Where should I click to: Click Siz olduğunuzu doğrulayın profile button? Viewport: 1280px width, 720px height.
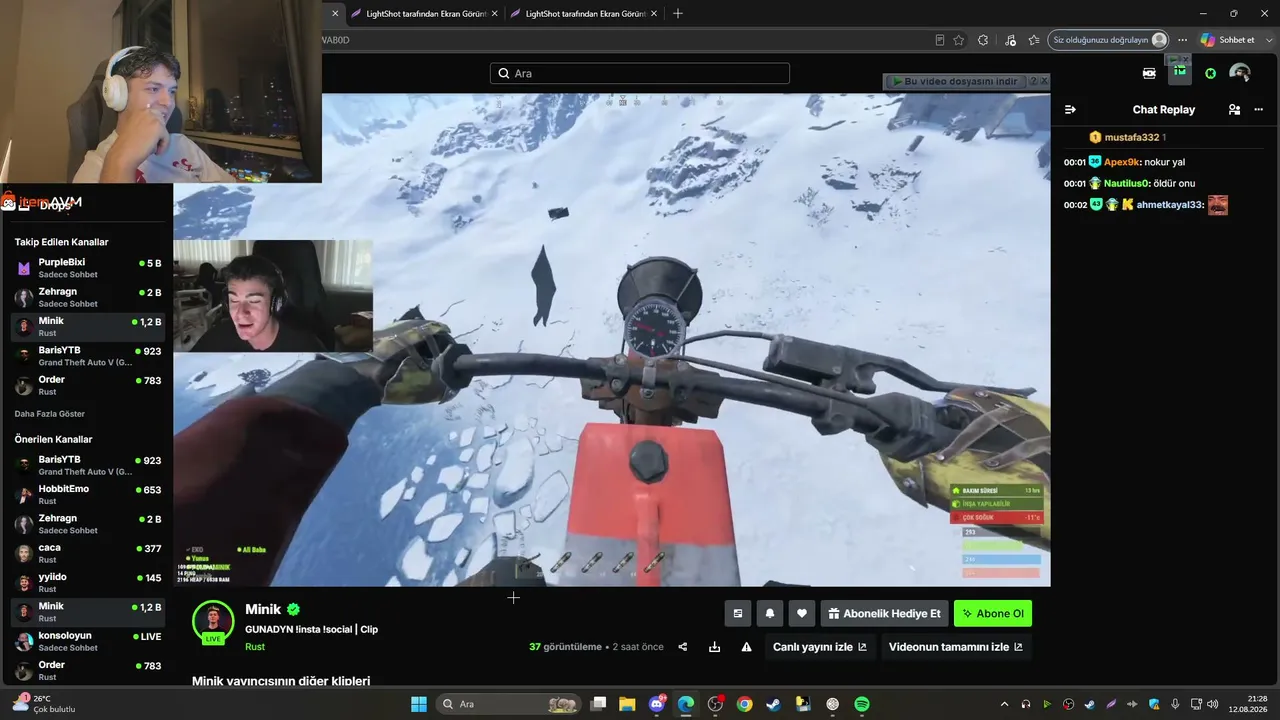(1109, 40)
